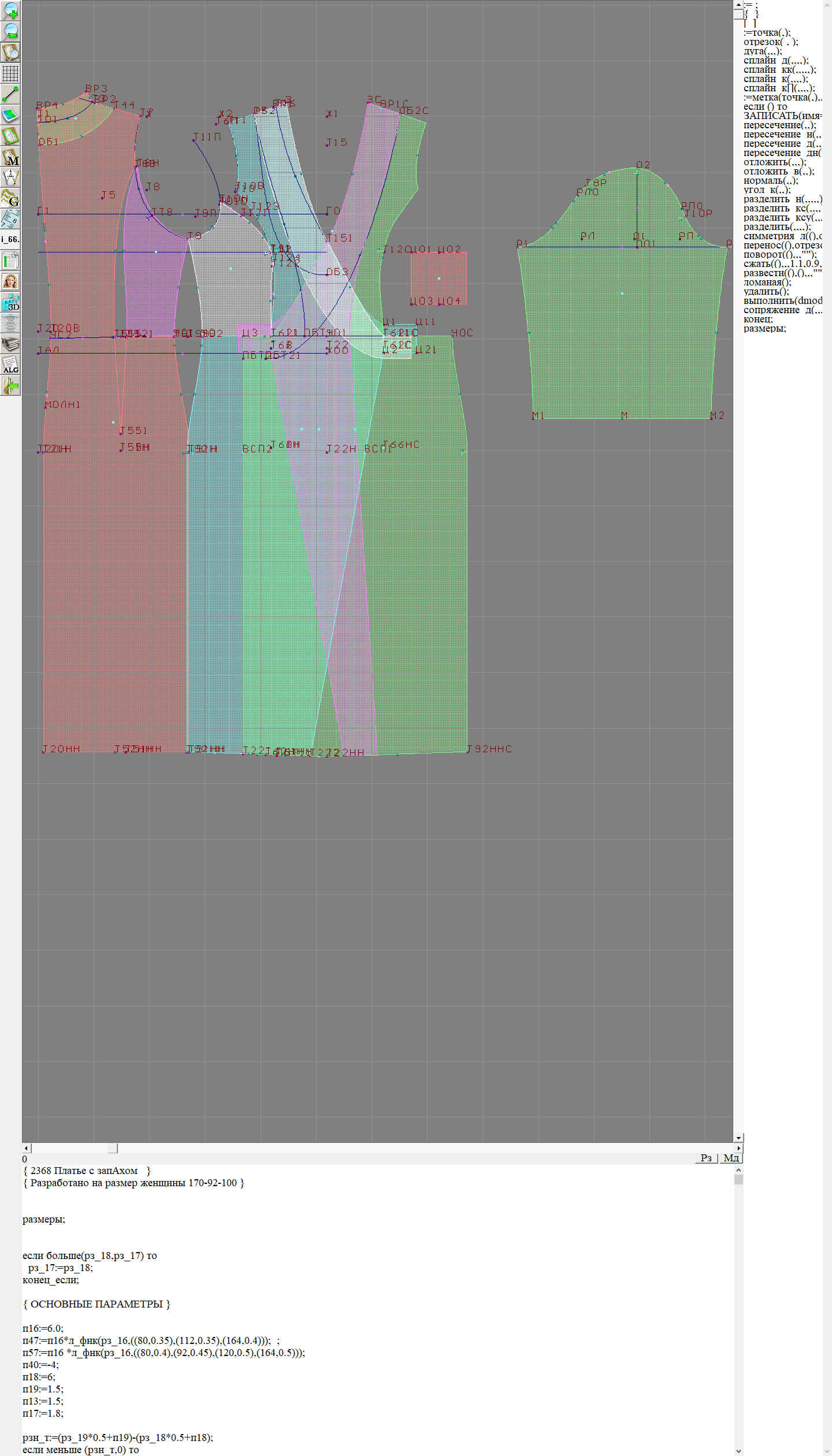Screen dimensions: 832x1456
Task: Switch to the Мд tab
Action: pyautogui.click(x=731, y=1158)
